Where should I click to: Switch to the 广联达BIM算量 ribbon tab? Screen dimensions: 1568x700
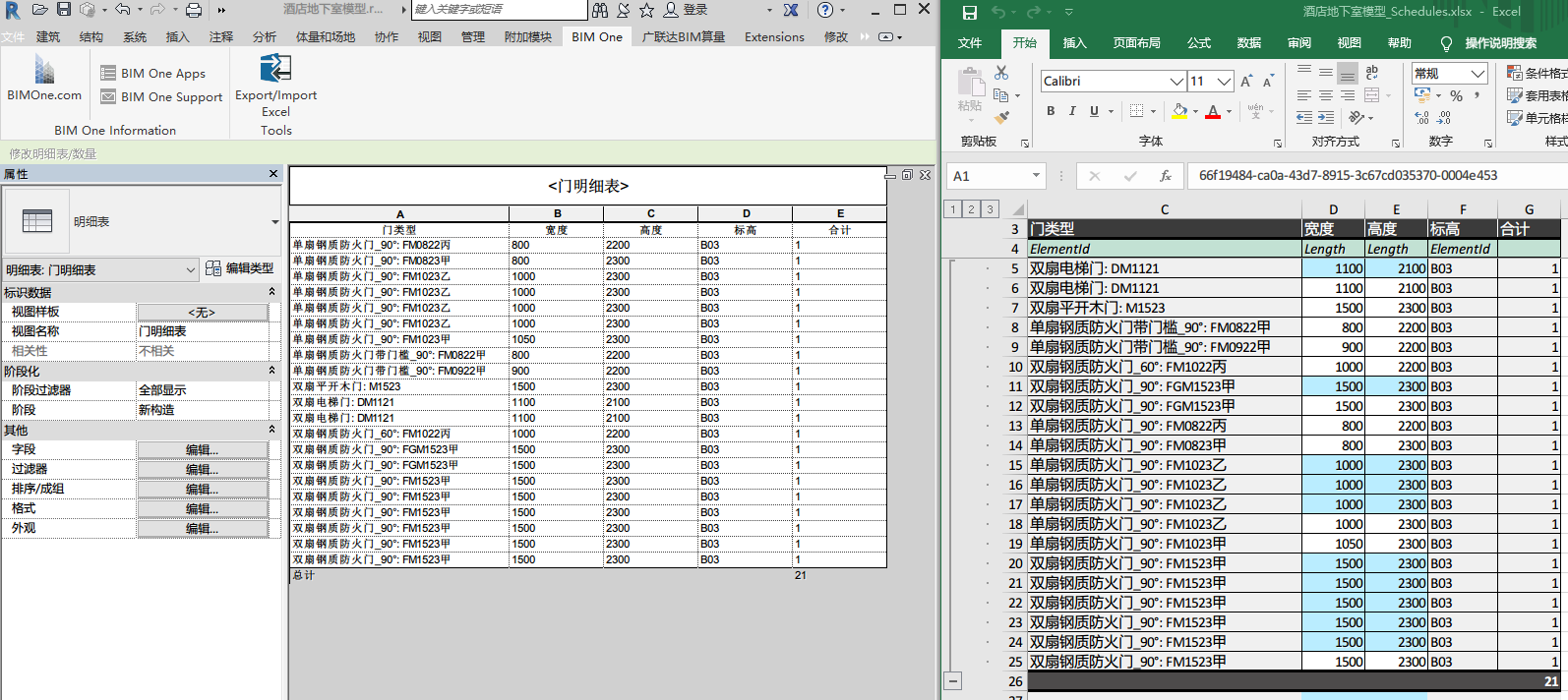(684, 37)
